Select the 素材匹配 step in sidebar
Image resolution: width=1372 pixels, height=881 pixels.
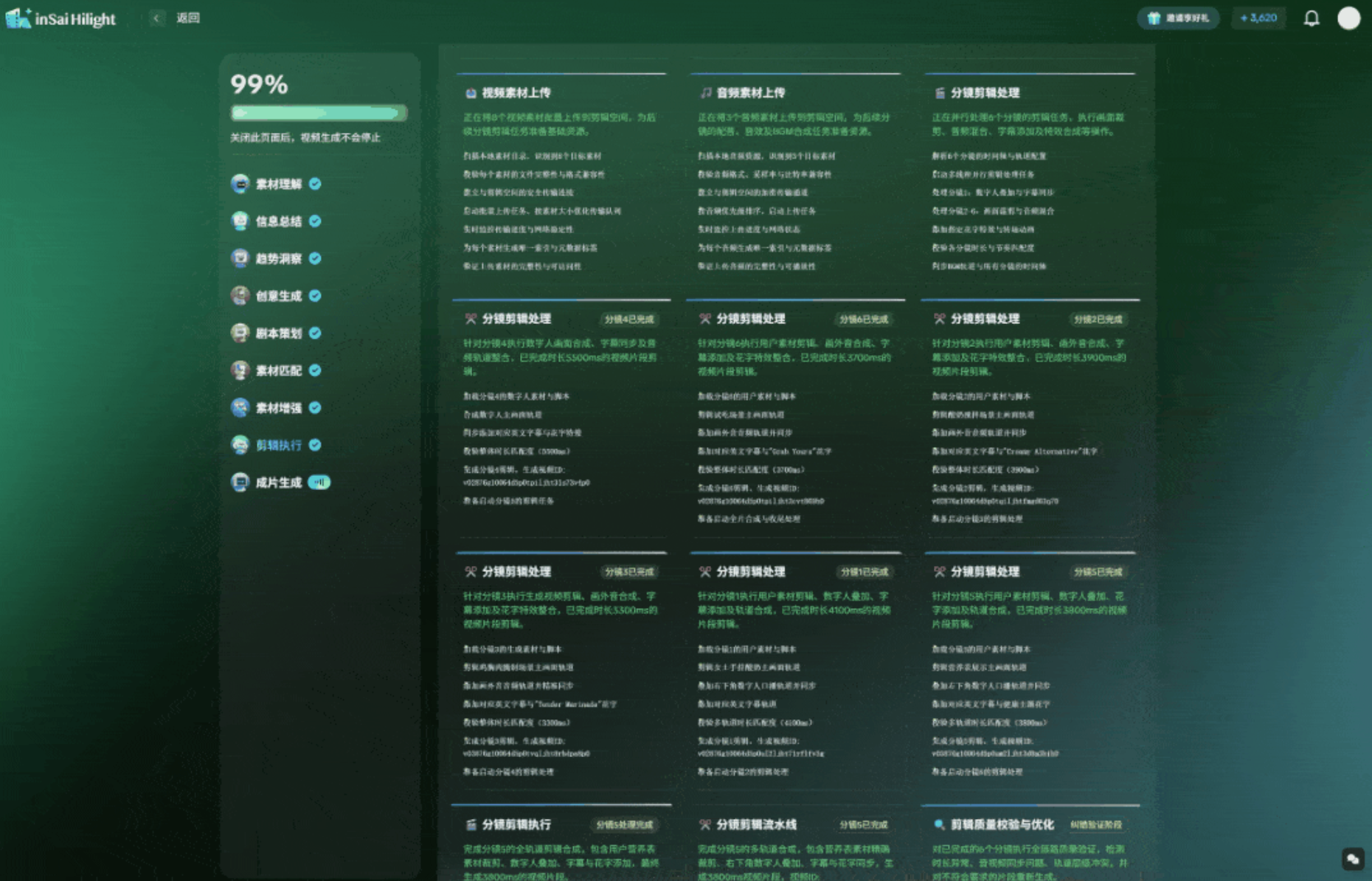point(278,370)
